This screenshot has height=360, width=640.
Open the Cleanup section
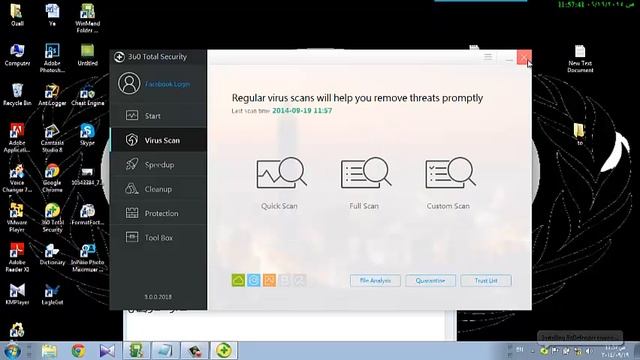point(158,189)
